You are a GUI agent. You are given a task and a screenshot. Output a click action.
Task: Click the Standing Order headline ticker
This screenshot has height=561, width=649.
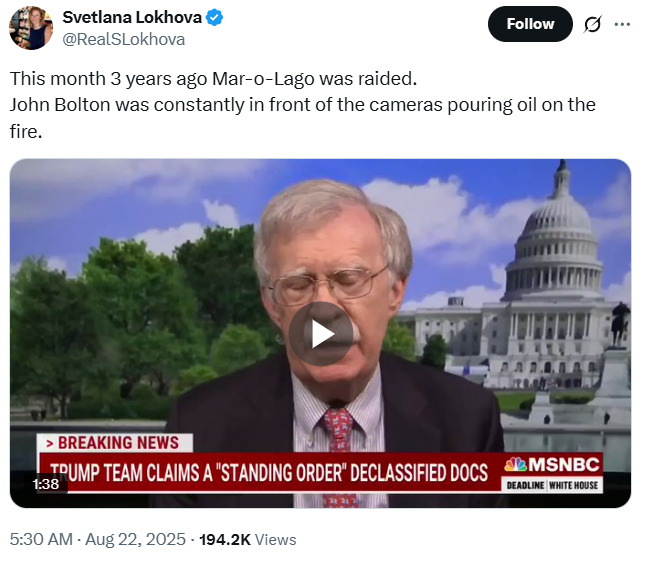[x=269, y=472]
